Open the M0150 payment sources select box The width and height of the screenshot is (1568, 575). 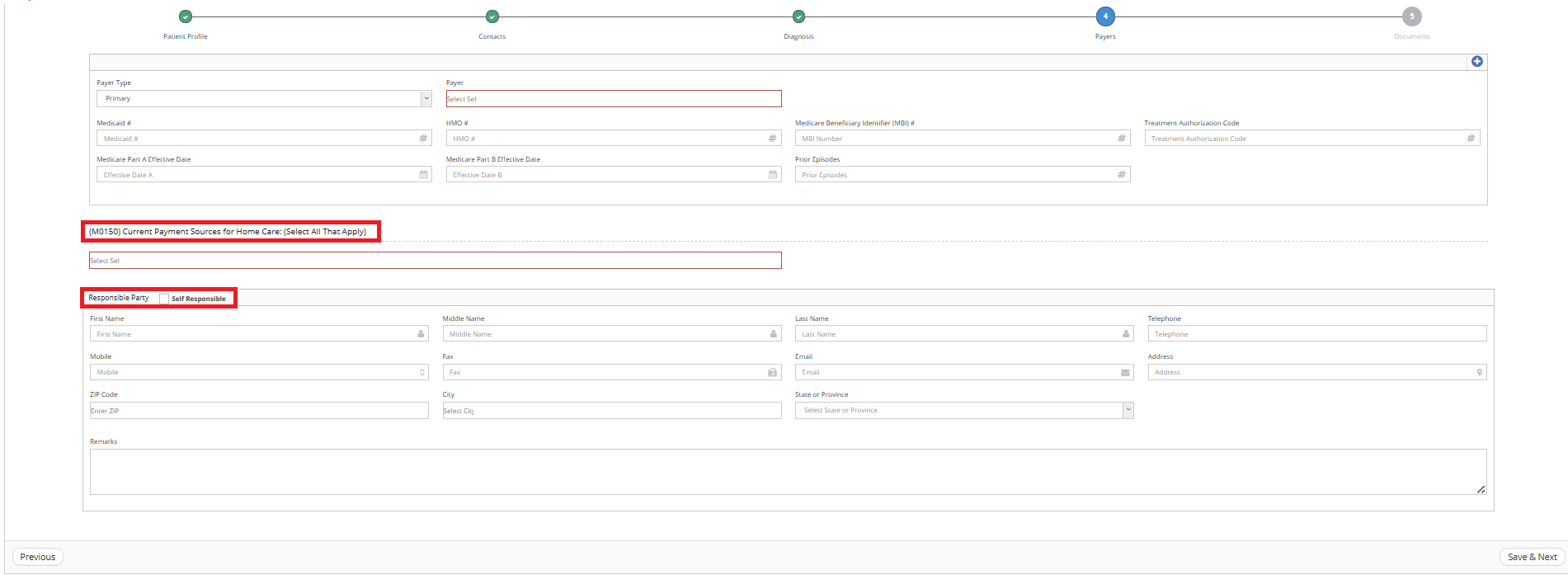(x=436, y=261)
